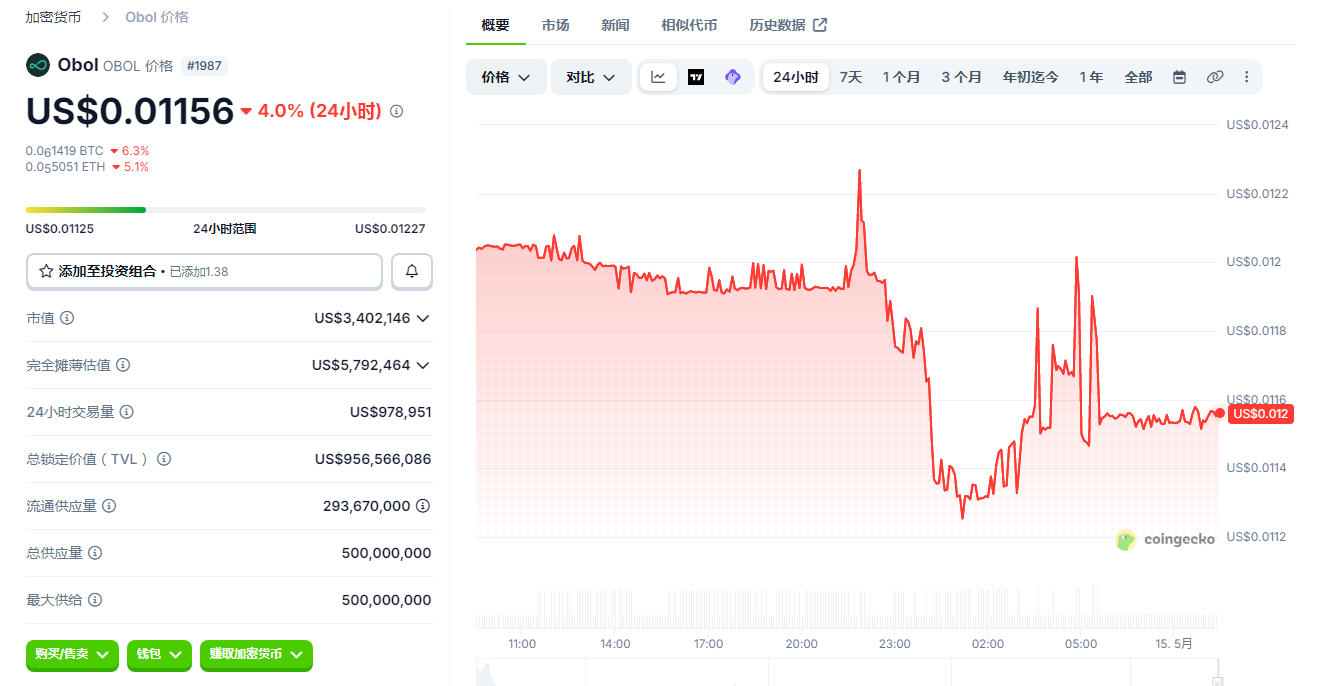The image size is (1344, 686).
Task: Click the 0.0₆1419 BTC price text
Action: (64, 151)
